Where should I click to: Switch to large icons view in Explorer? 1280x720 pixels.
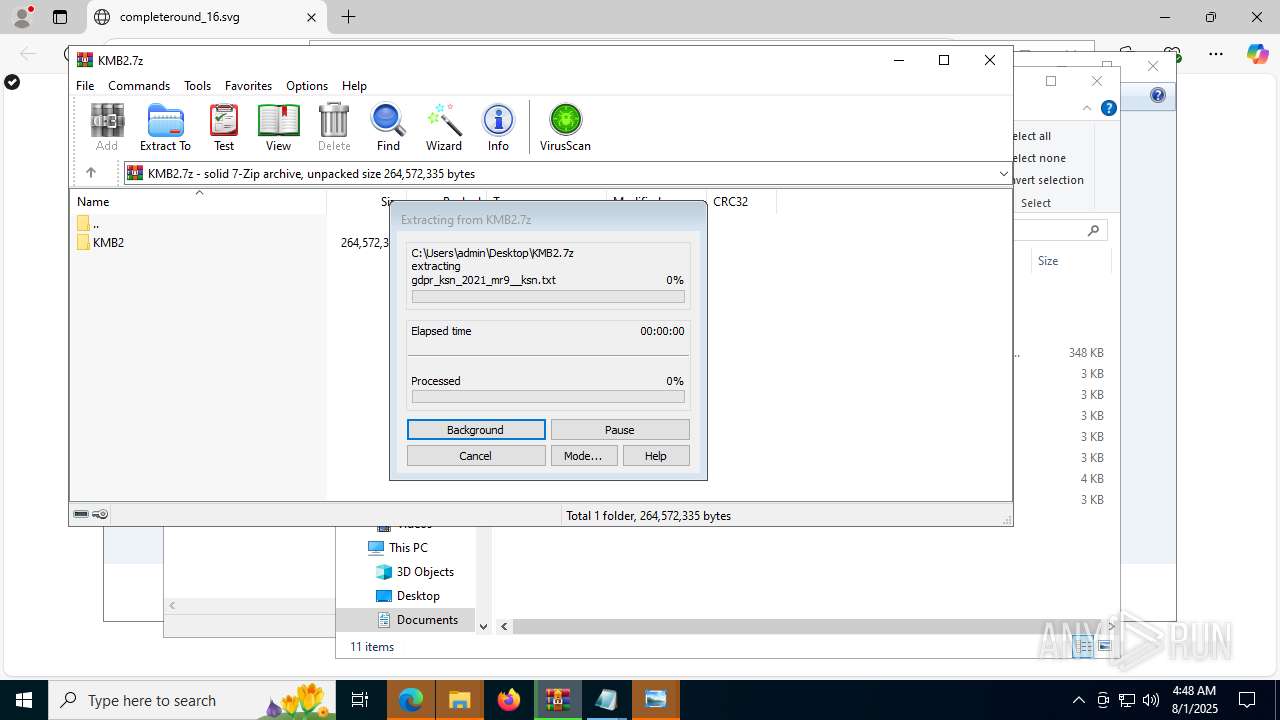pos(1105,647)
